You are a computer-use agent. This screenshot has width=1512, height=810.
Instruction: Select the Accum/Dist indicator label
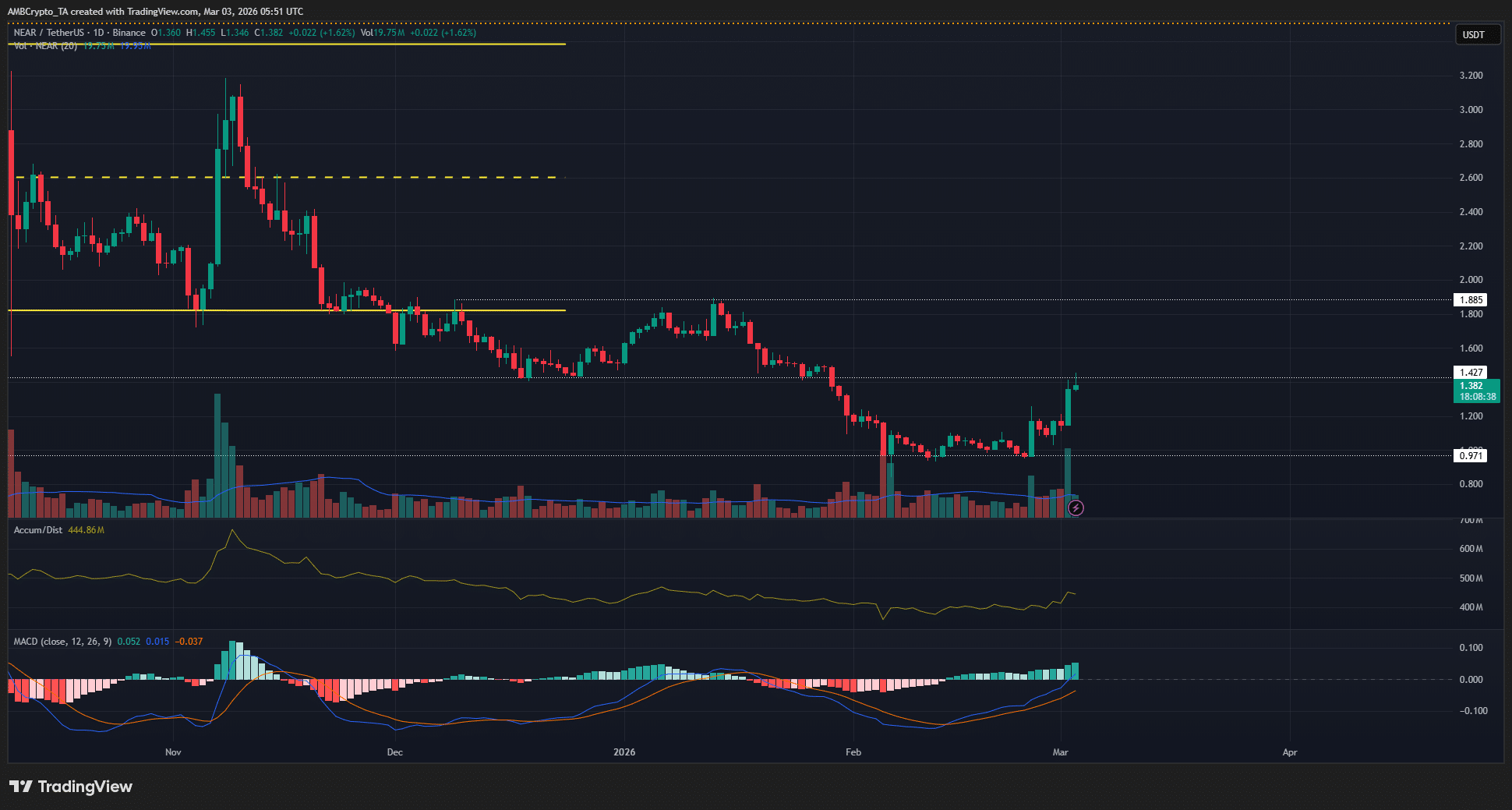38,530
